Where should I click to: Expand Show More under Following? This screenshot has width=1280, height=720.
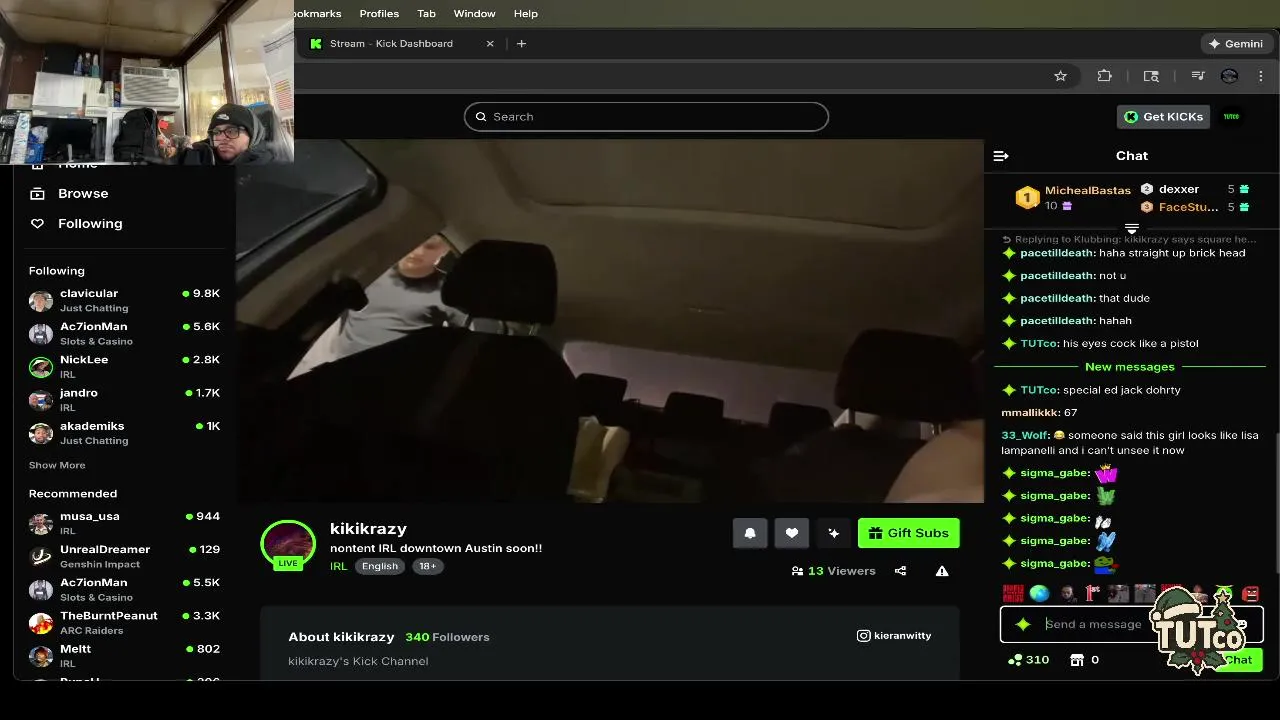click(57, 465)
